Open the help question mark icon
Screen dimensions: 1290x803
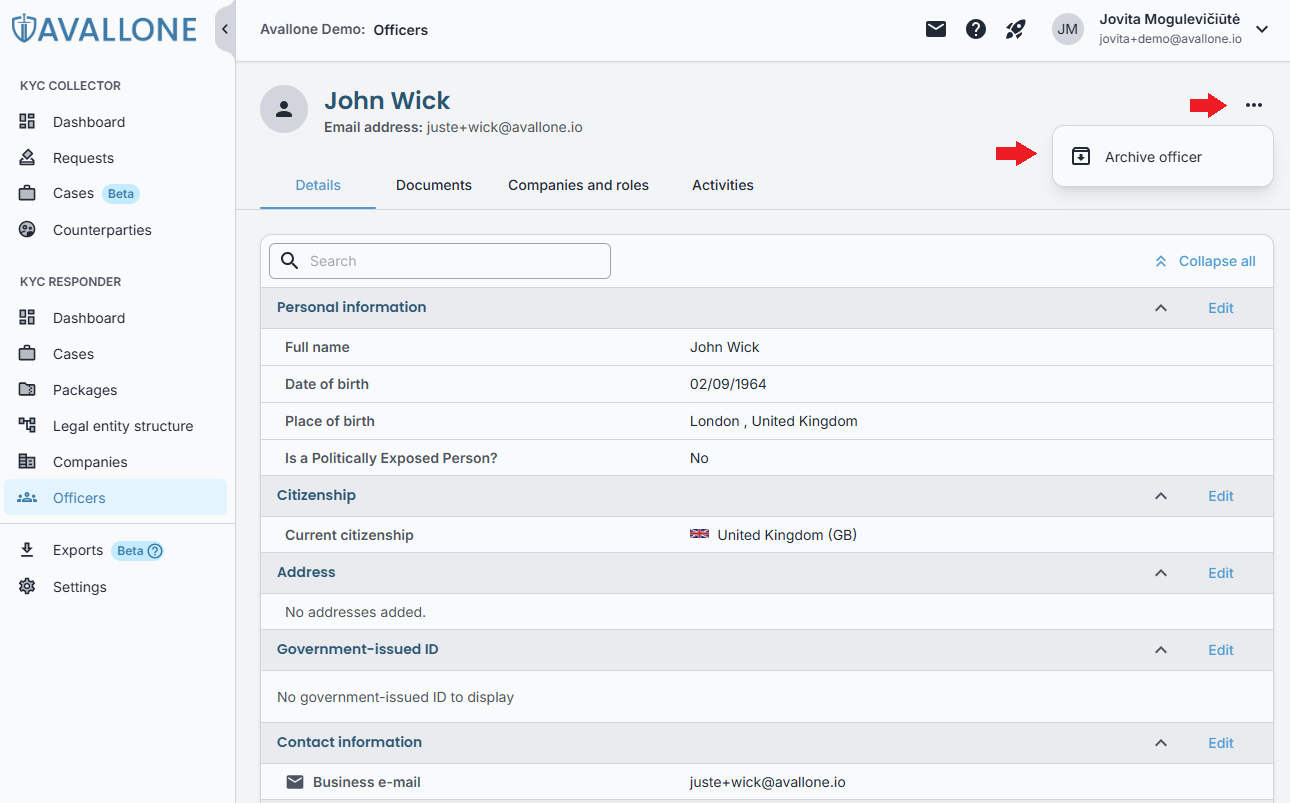pos(976,29)
